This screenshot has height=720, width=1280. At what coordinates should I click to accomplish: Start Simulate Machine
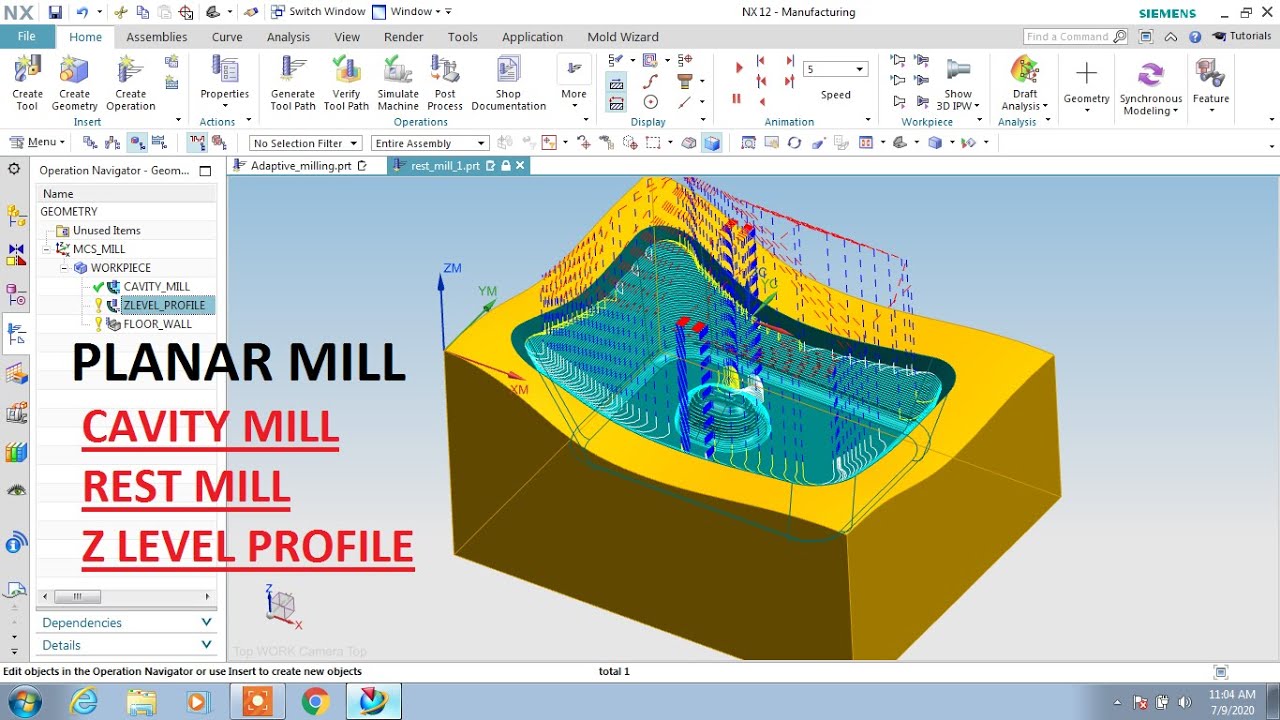click(398, 82)
